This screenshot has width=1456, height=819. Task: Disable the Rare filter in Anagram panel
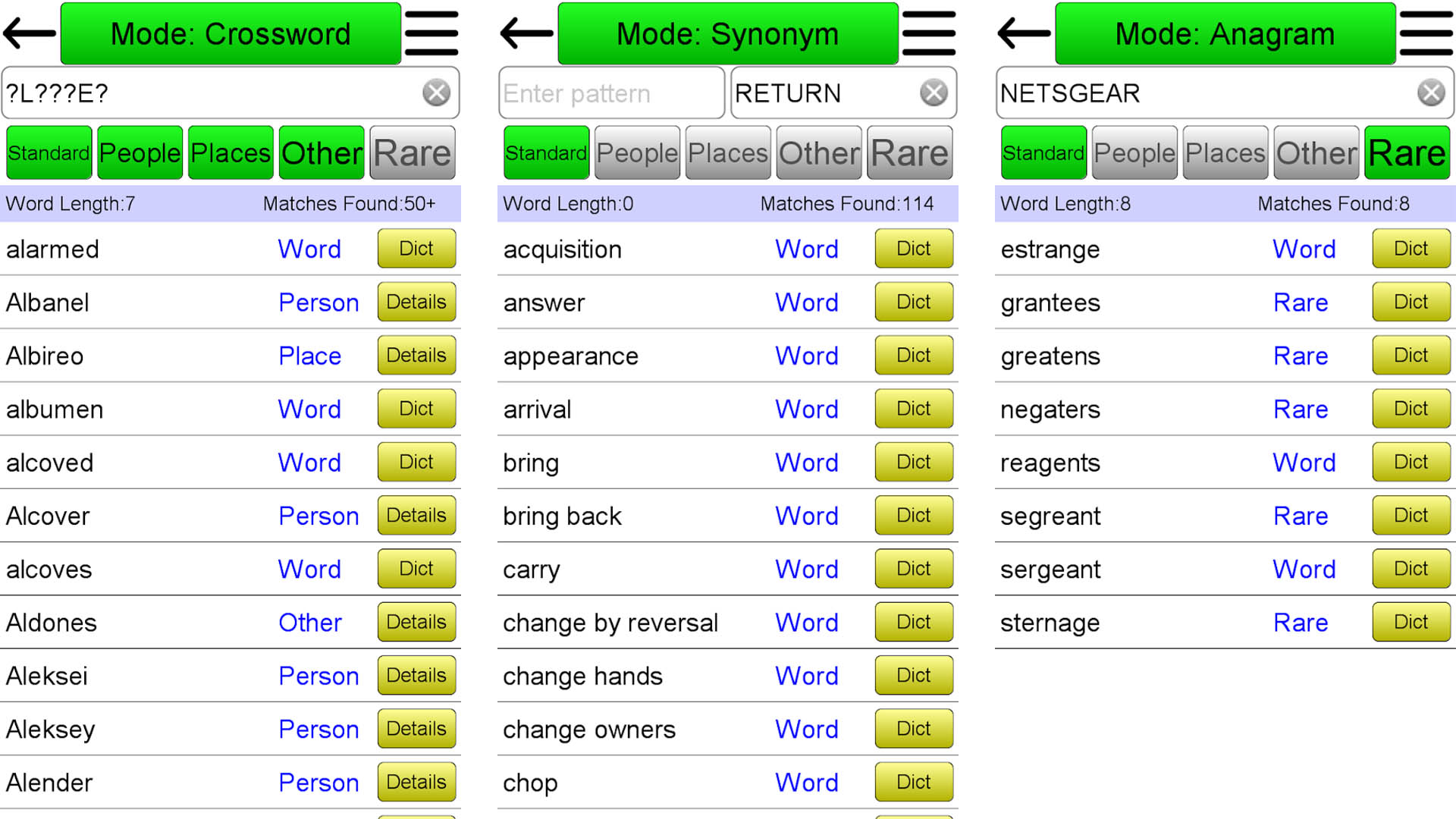(1407, 153)
